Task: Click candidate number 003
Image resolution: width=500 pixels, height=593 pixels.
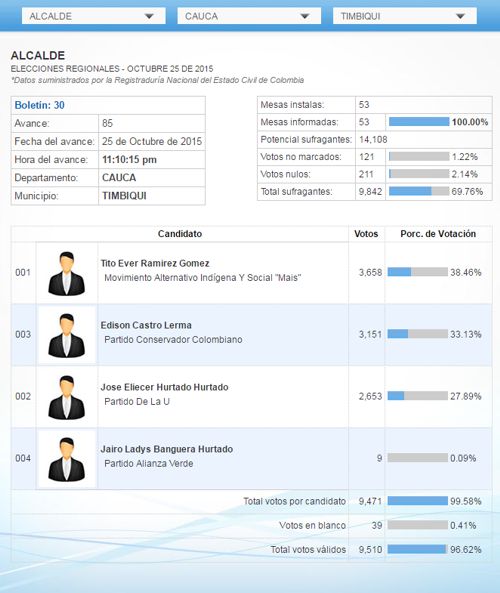Action: click(x=23, y=334)
